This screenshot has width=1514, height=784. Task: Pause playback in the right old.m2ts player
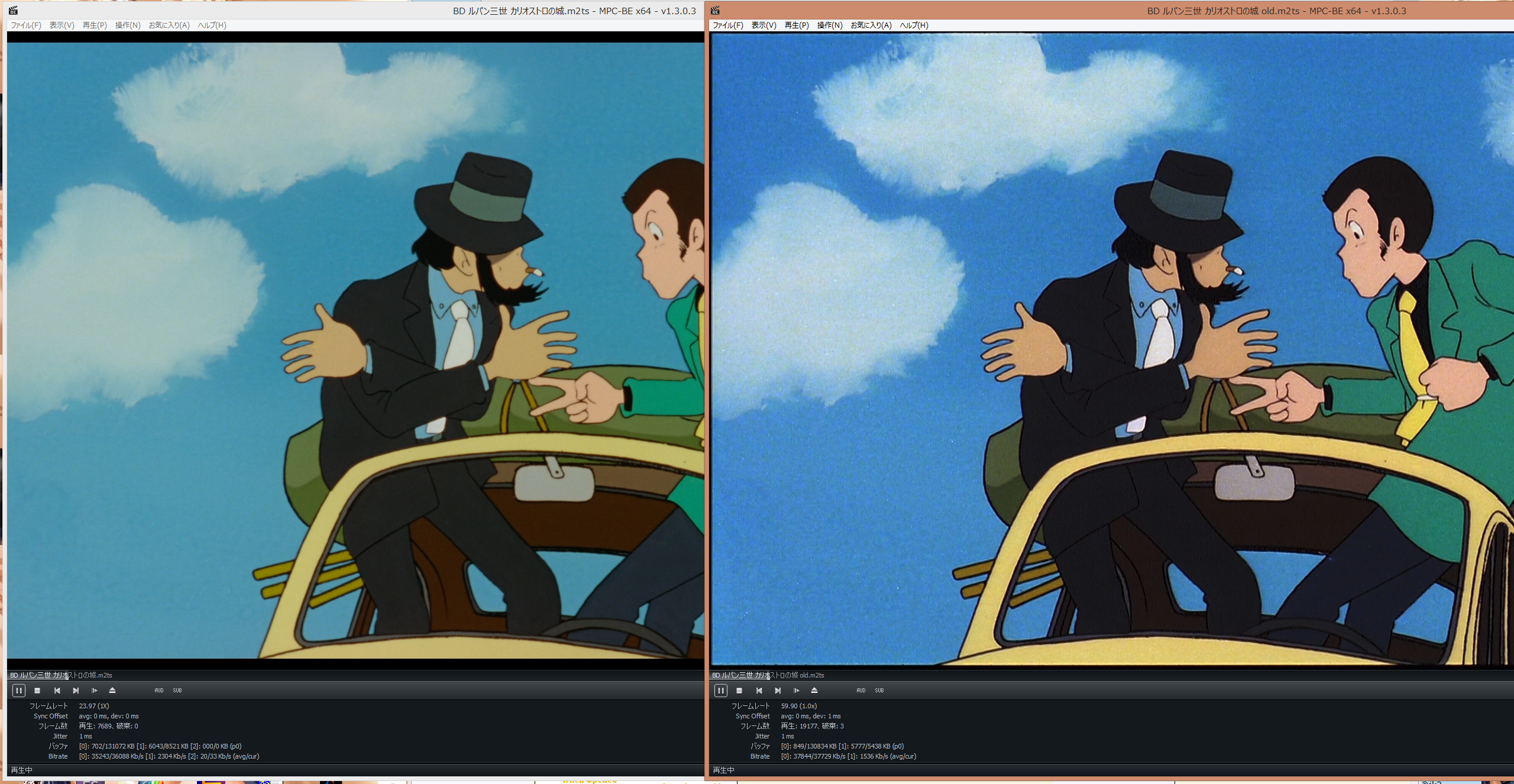(x=721, y=690)
